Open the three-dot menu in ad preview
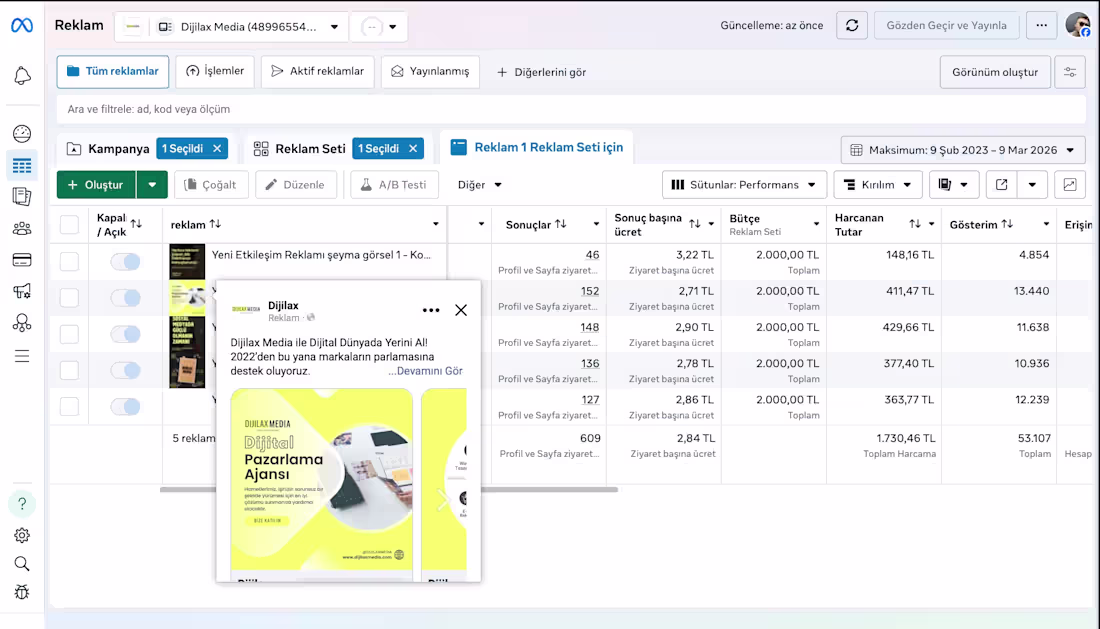1100x629 pixels. pyautogui.click(x=431, y=310)
